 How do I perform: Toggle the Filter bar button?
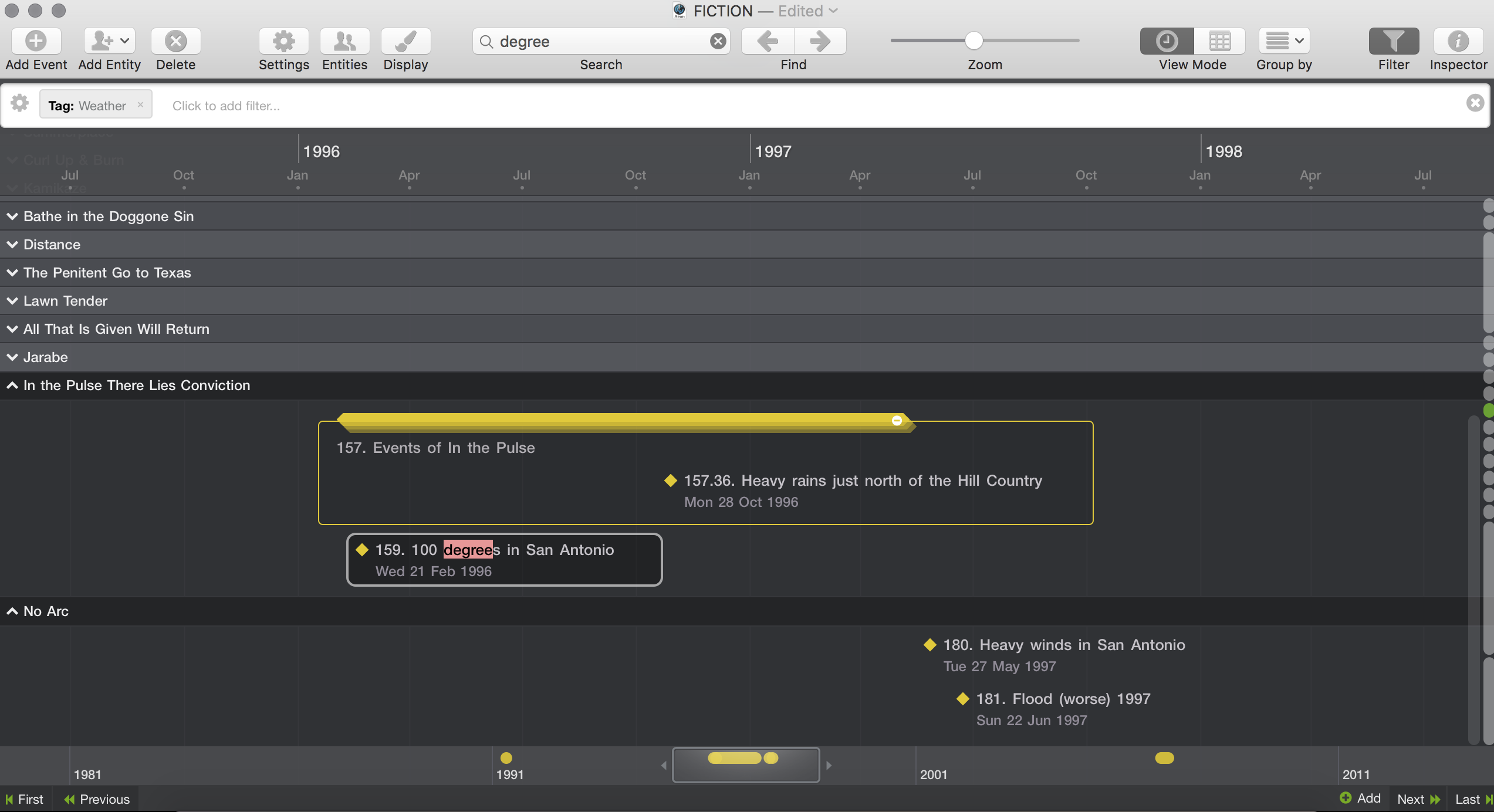coord(1394,41)
